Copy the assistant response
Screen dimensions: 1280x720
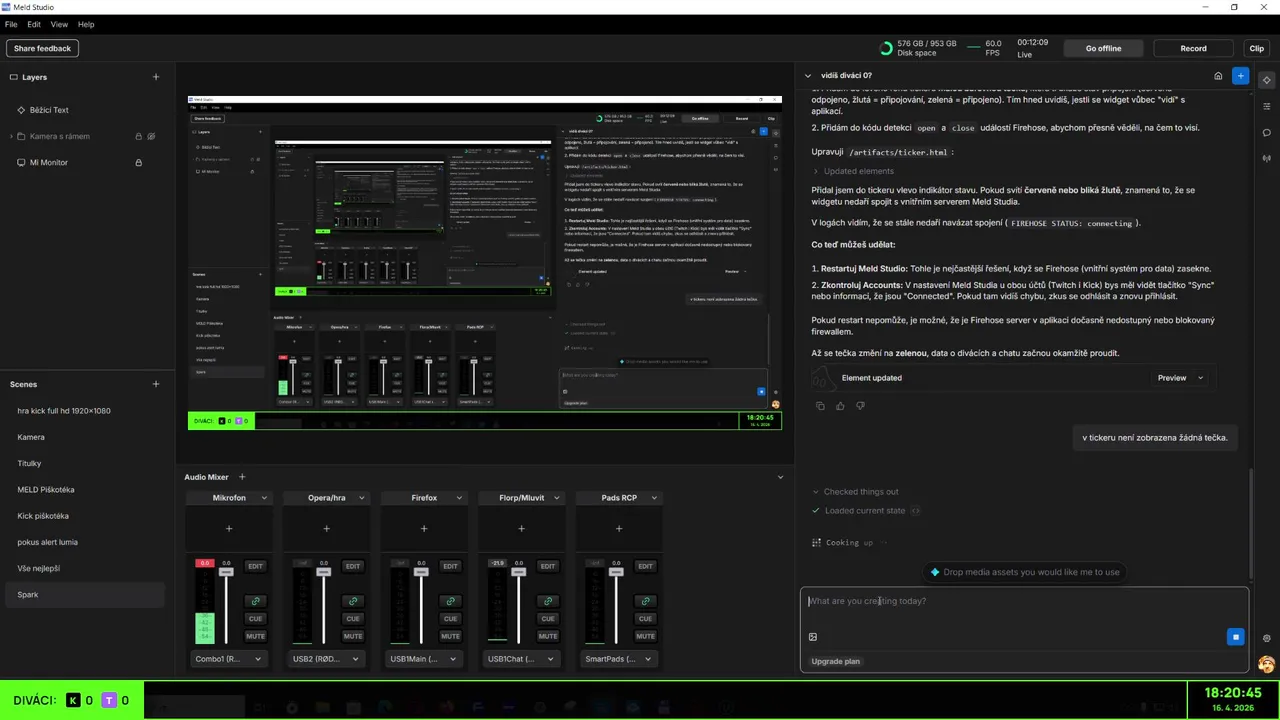[x=820, y=406]
